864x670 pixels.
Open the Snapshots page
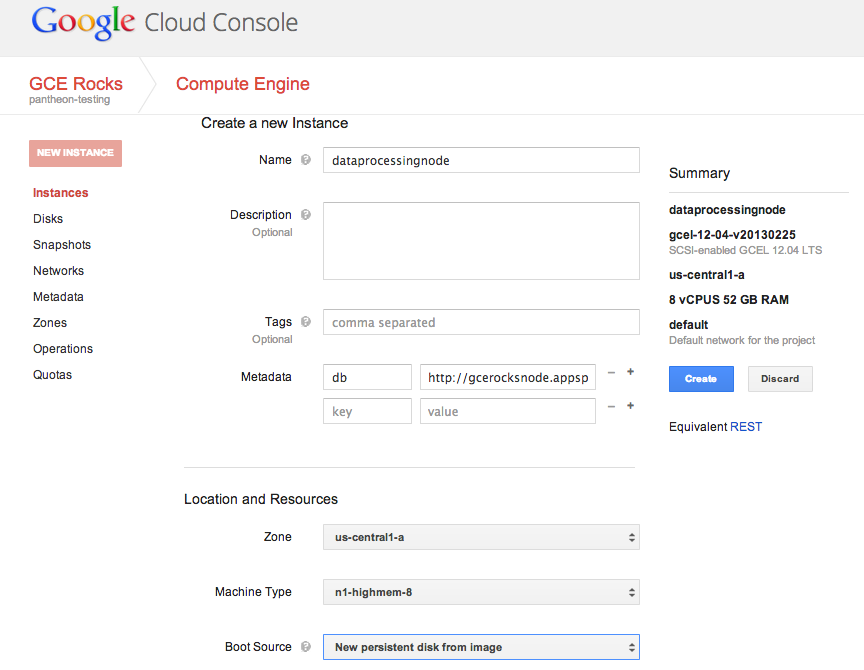tap(61, 244)
